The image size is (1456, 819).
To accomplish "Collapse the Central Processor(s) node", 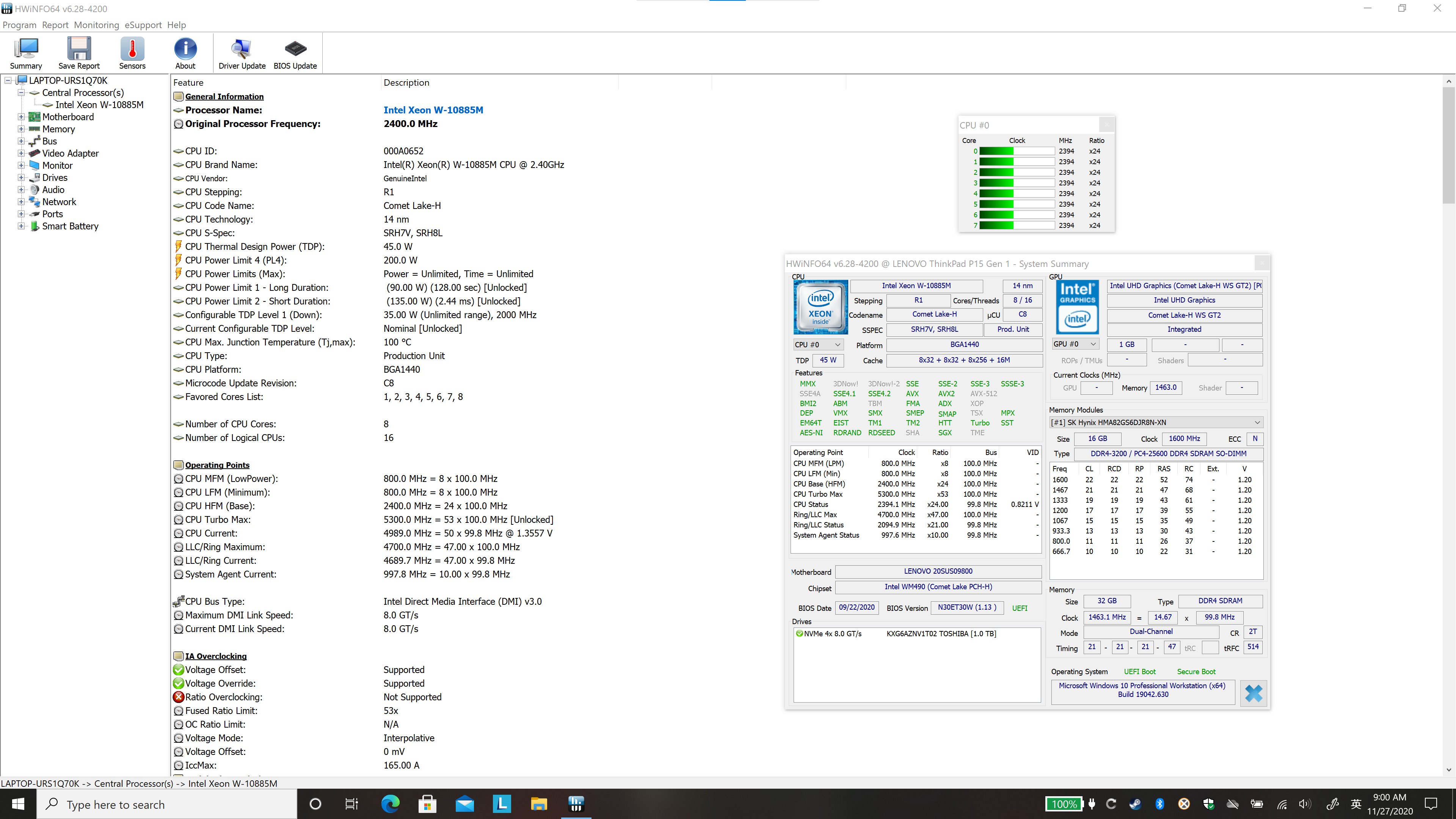I will pos(21,93).
